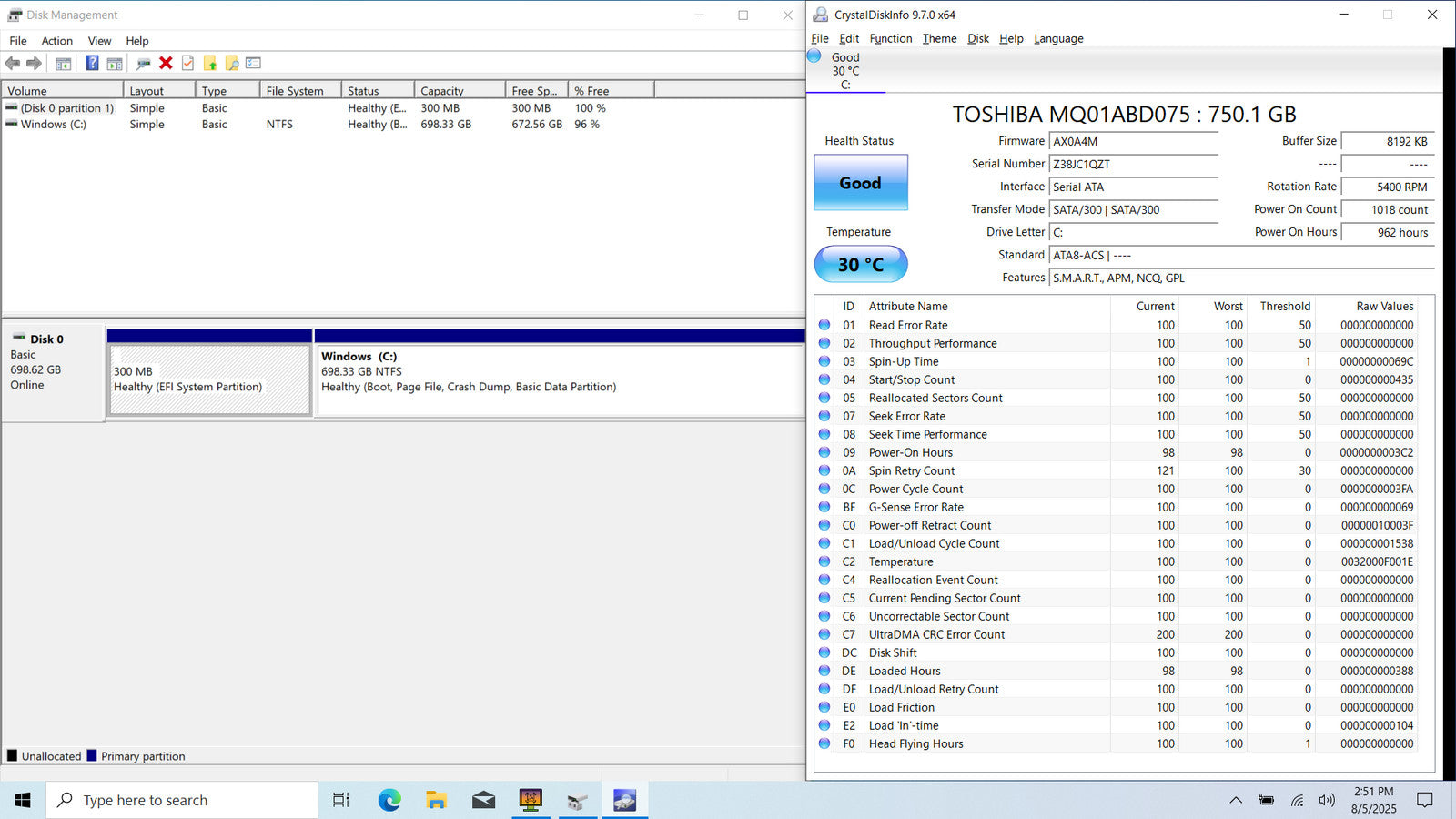Open the notification center icon on taskbar
This screenshot has width=1456, height=819.
(x=1425, y=800)
